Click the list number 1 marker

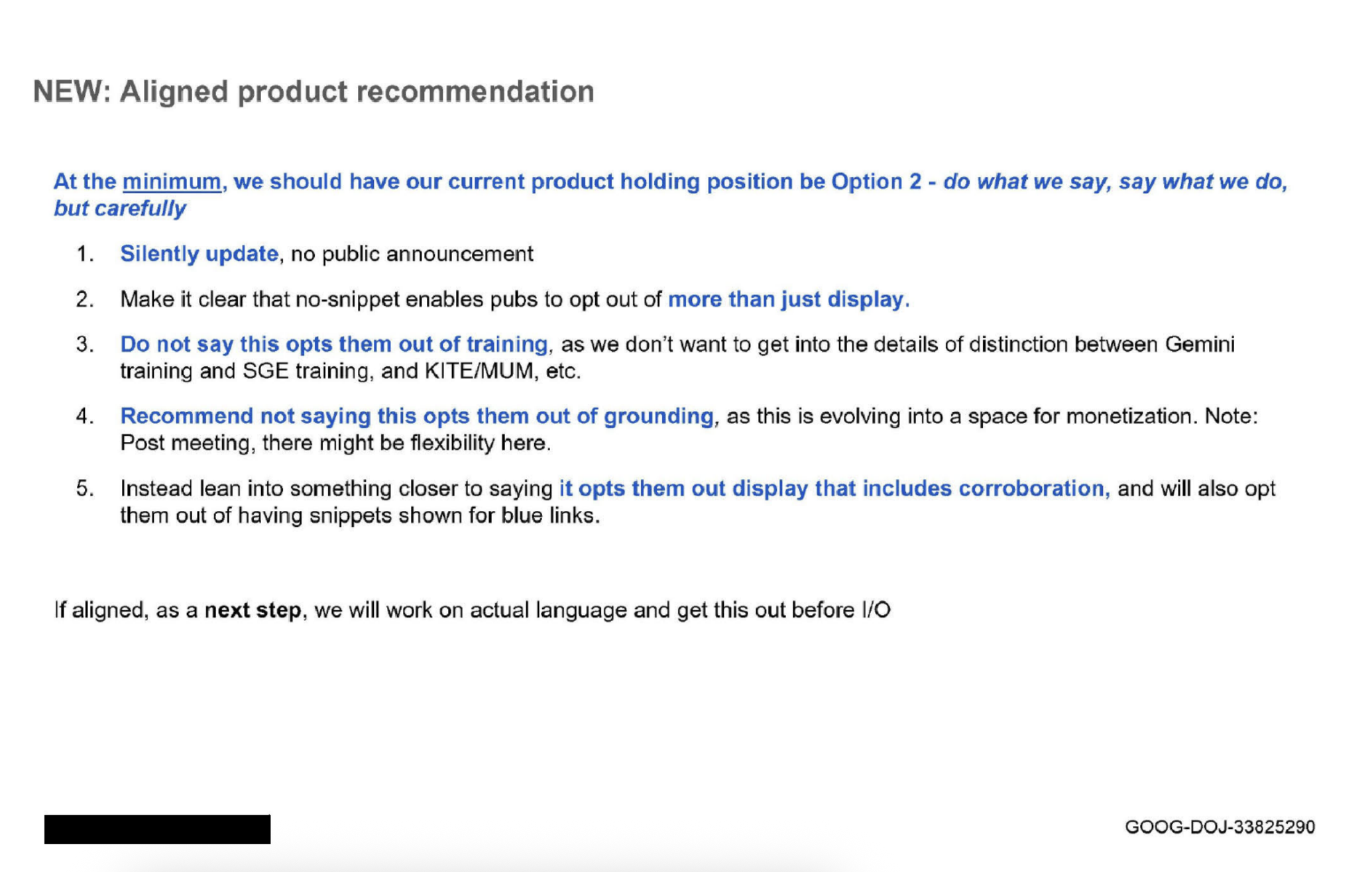coord(84,254)
